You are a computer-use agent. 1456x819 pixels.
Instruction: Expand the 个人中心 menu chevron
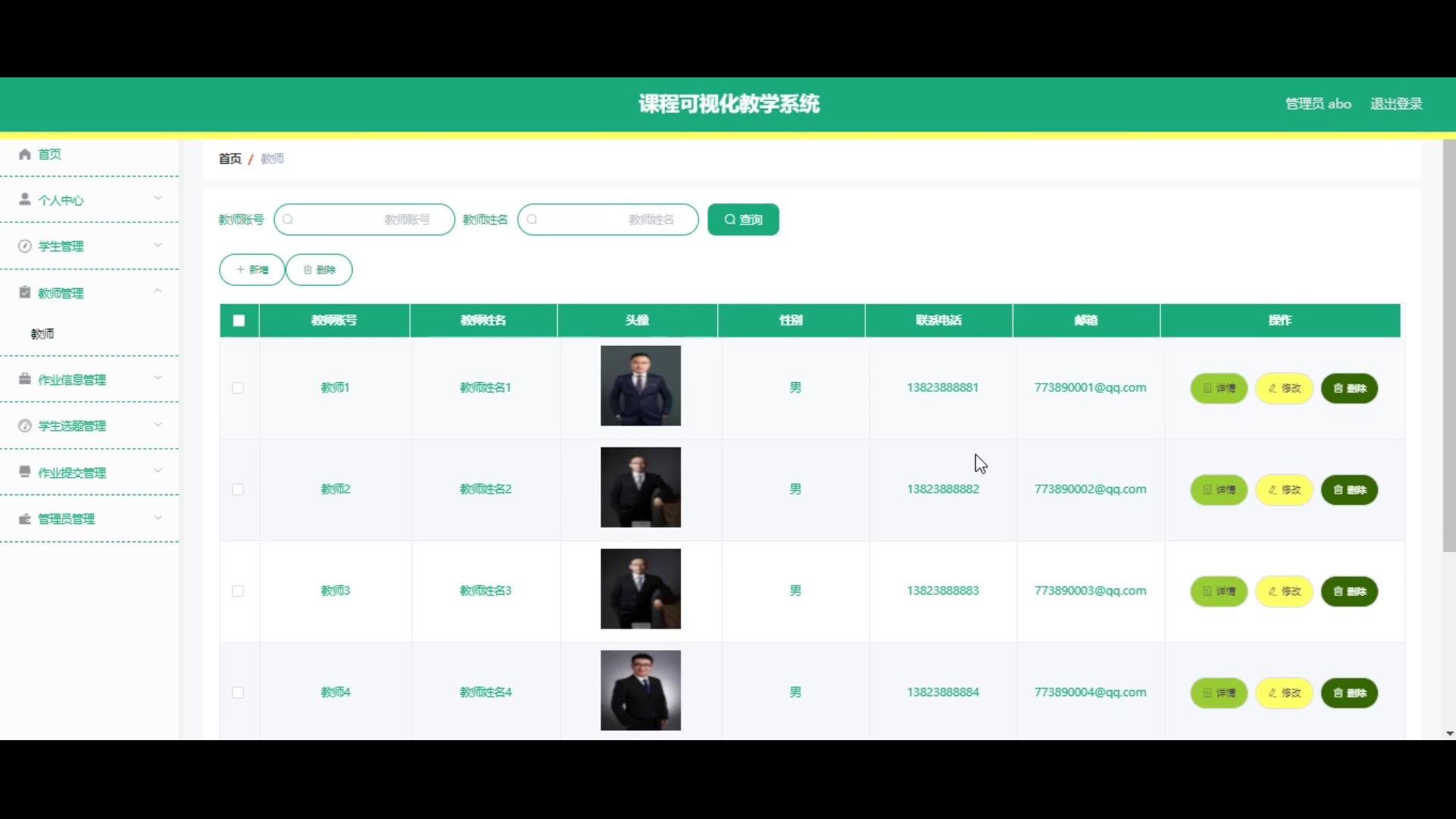(x=158, y=199)
